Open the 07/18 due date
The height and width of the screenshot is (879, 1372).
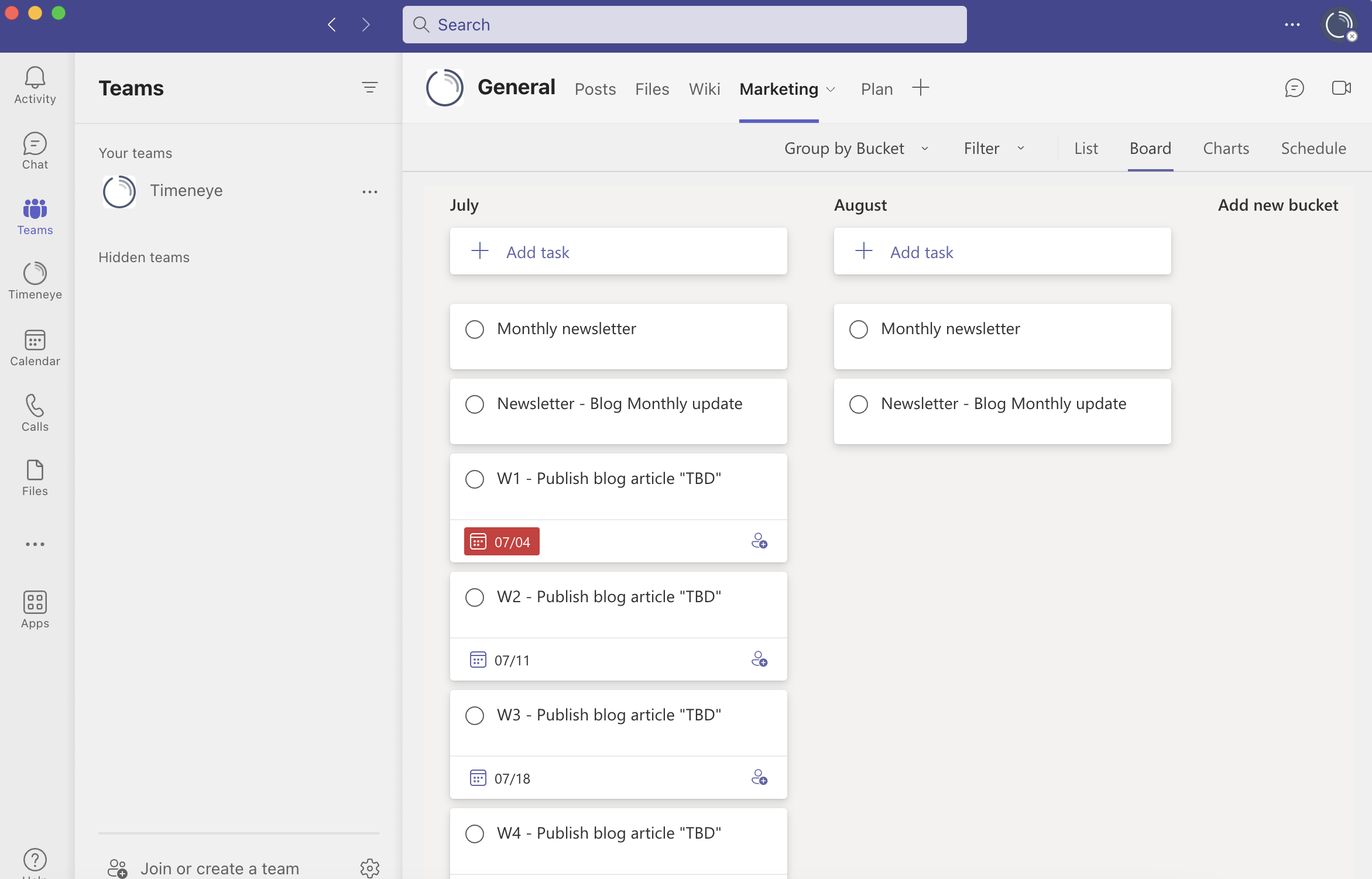500,778
